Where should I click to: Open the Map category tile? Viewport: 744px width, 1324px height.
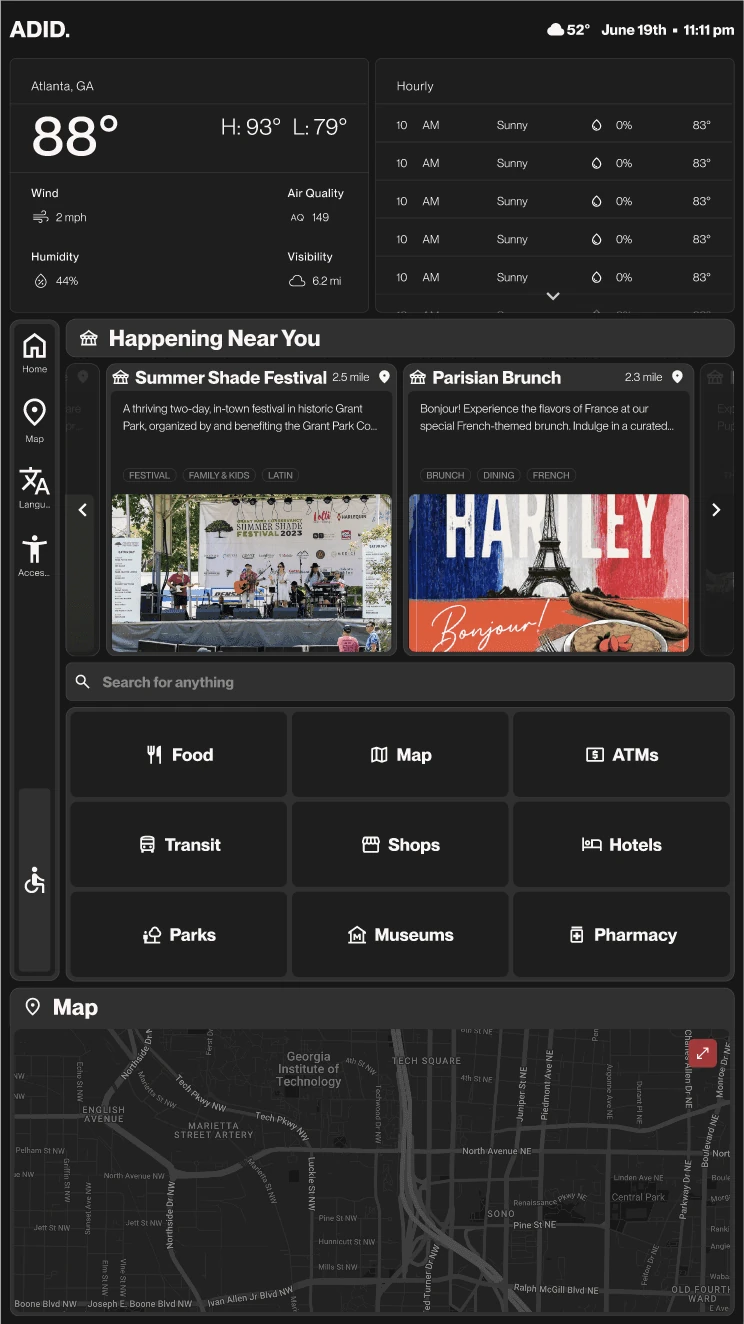pyautogui.click(x=400, y=755)
